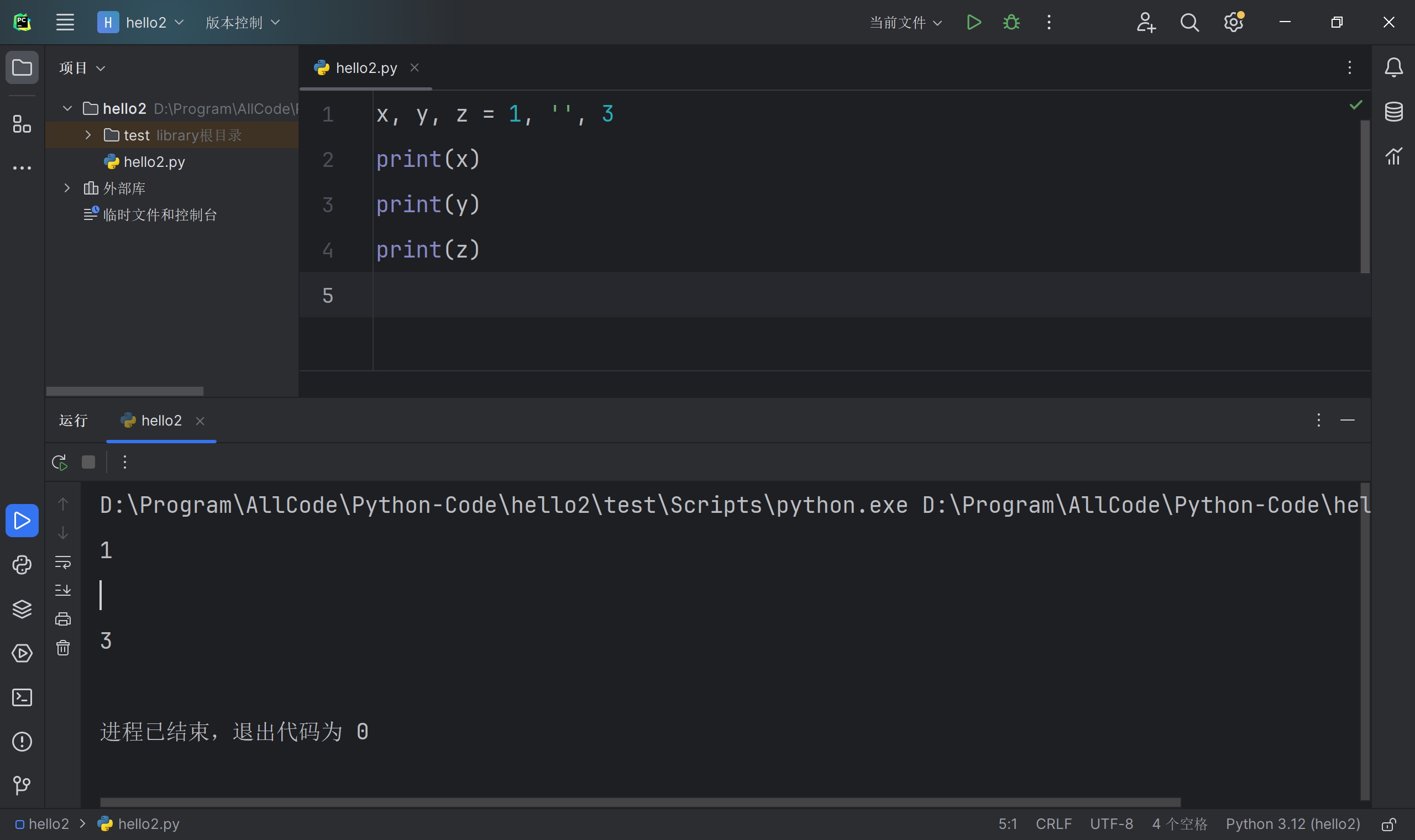
Task: Click the Rerun hello2 icon in the run toolbar
Action: click(60, 463)
